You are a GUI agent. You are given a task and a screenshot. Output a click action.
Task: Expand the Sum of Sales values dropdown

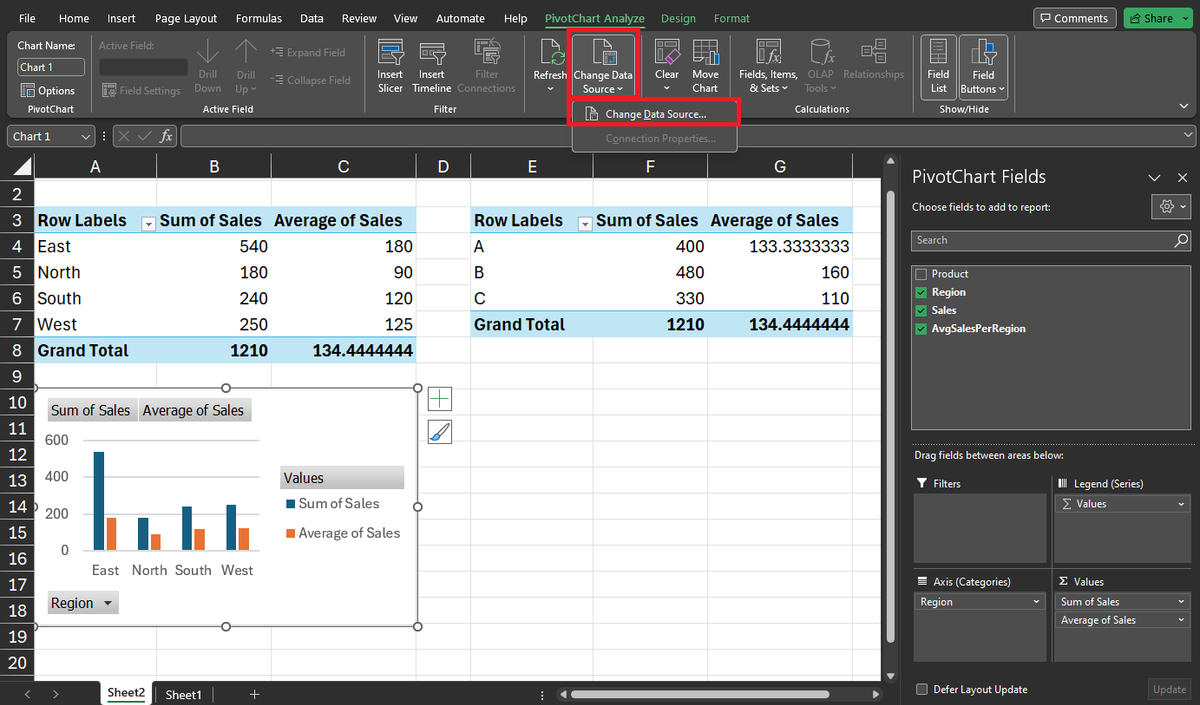click(1182, 602)
